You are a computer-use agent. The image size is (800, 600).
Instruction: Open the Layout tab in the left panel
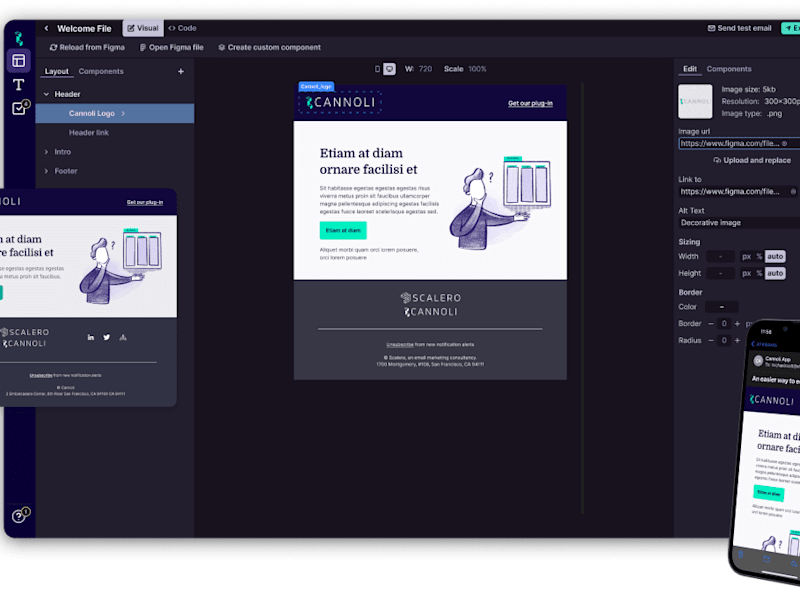tap(57, 71)
